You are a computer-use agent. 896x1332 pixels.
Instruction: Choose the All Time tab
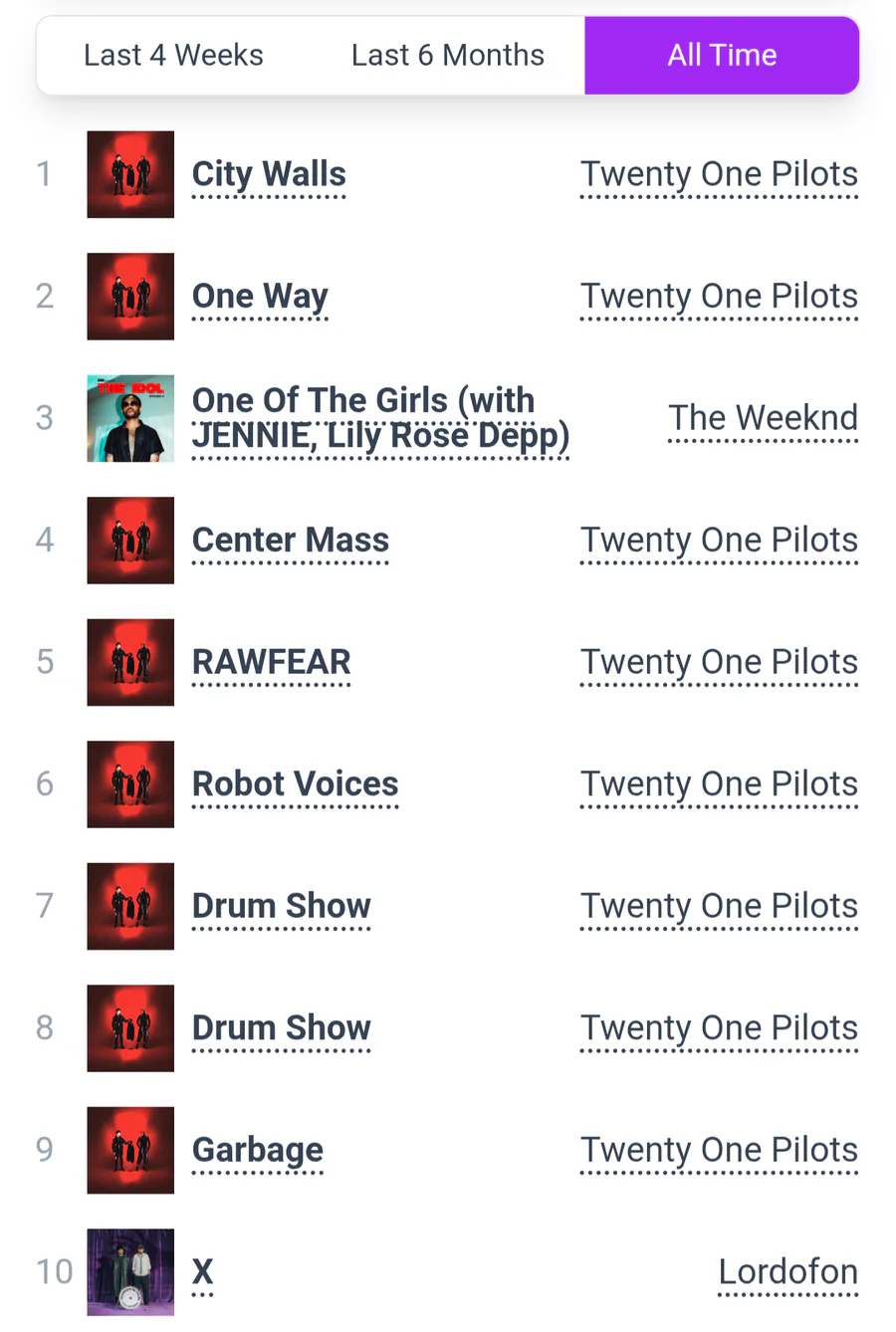[722, 56]
